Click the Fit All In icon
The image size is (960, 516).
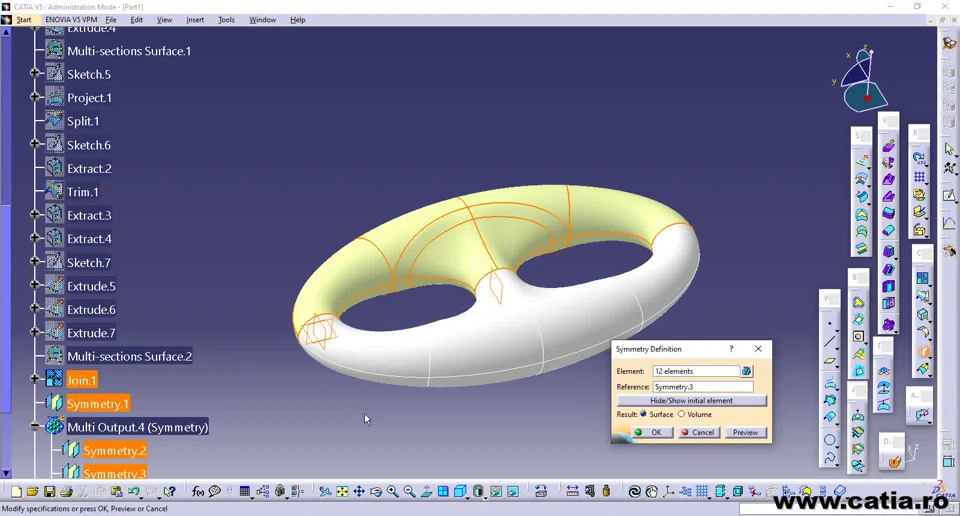point(342,492)
